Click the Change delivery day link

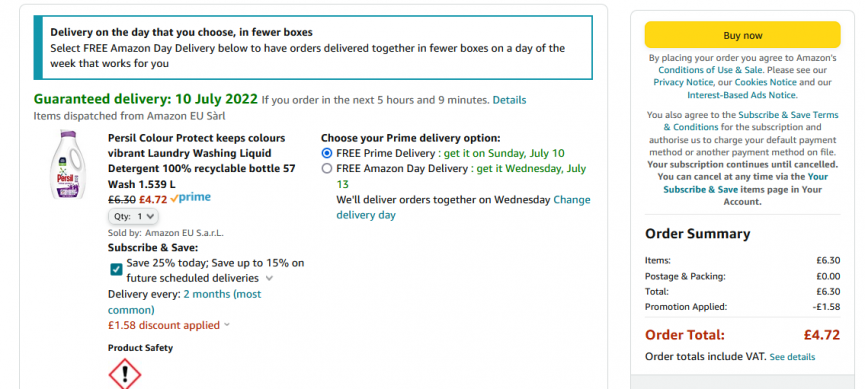pyautogui.click(x=463, y=207)
